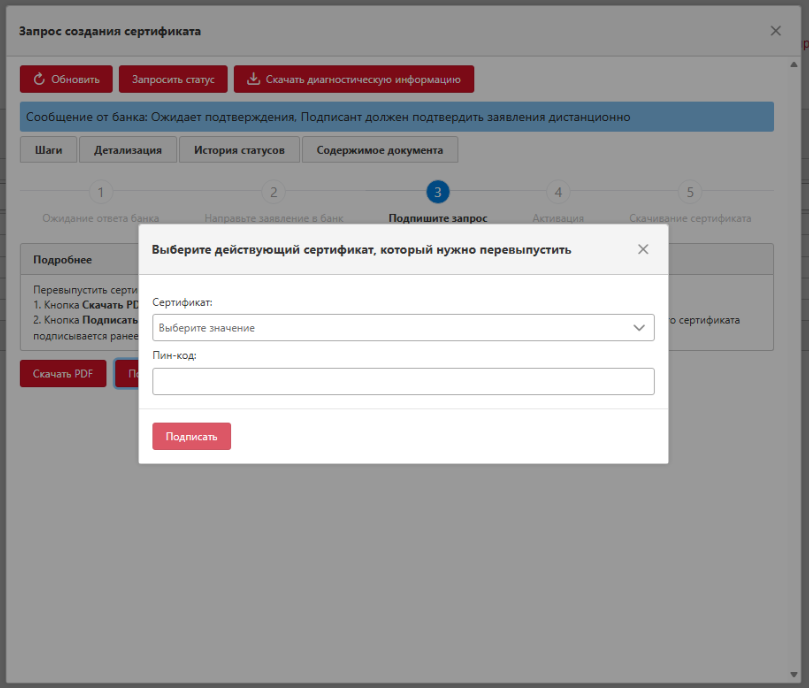This screenshot has height=688, width=809.
Task: Click step 1 circle in the progress wizard
Action: [x=100, y=192]
